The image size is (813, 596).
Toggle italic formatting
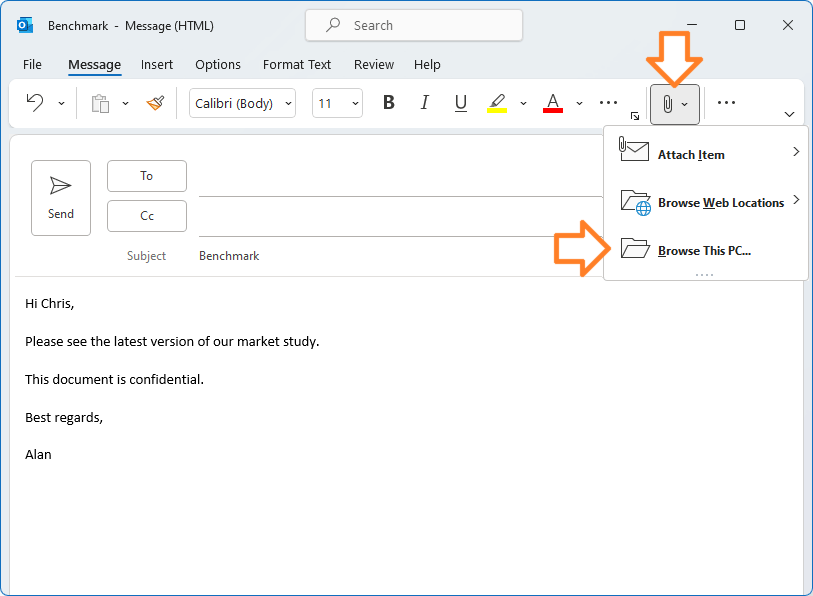(x=424, y=103)
